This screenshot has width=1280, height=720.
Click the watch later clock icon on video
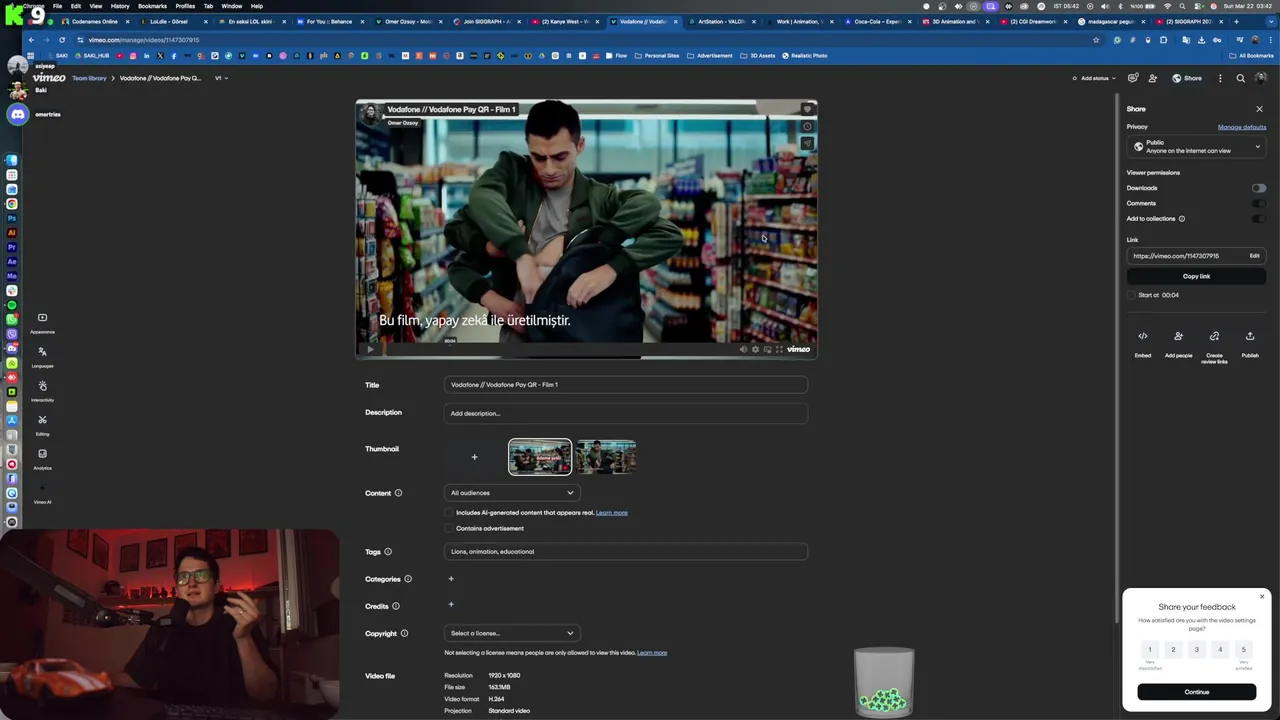point(807,126)
